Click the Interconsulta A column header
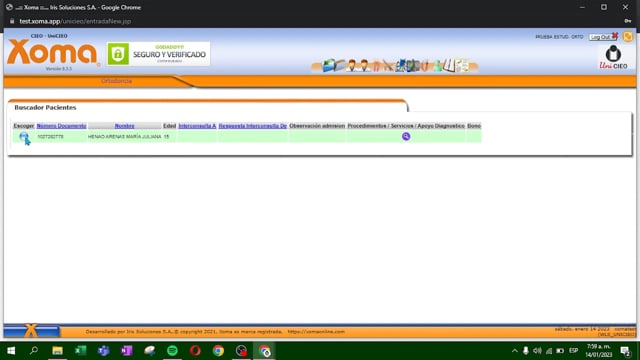 tap(197, 126)
